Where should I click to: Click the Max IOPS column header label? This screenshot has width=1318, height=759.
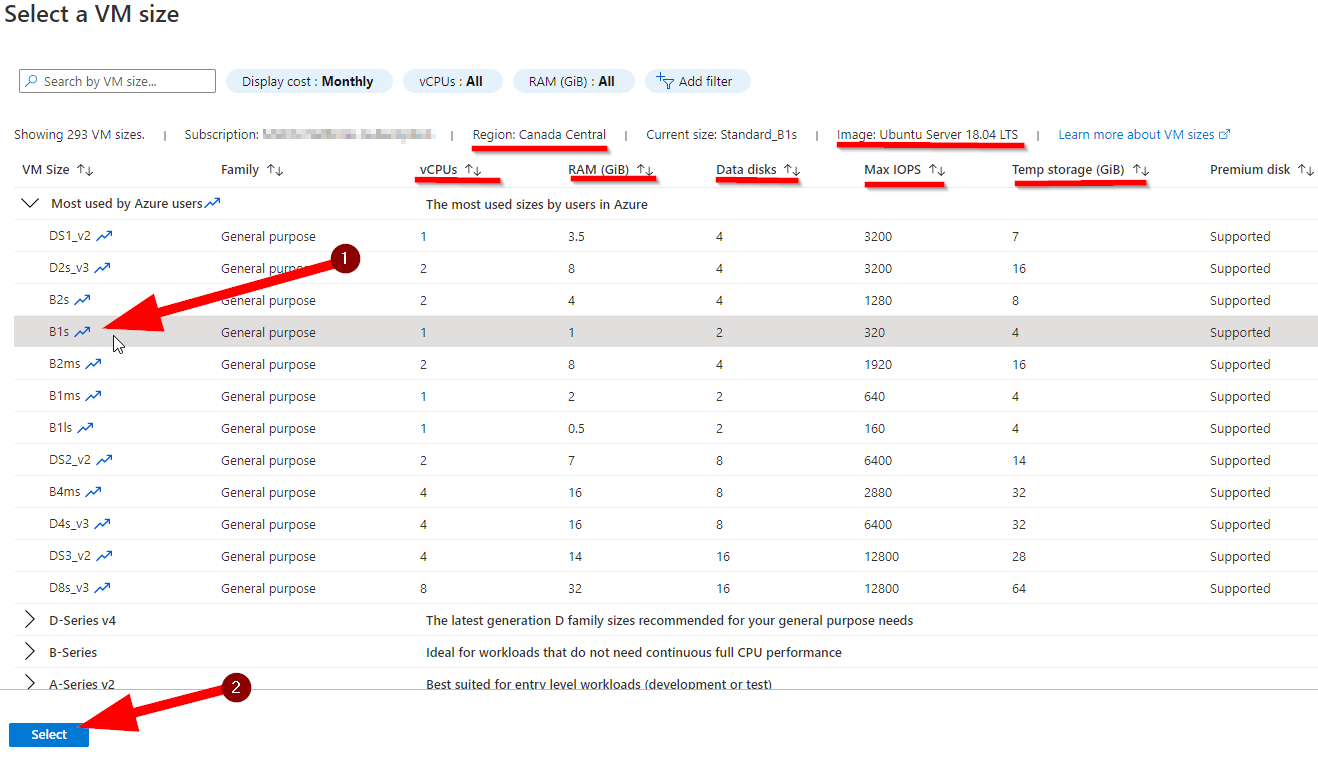point(892,169)
